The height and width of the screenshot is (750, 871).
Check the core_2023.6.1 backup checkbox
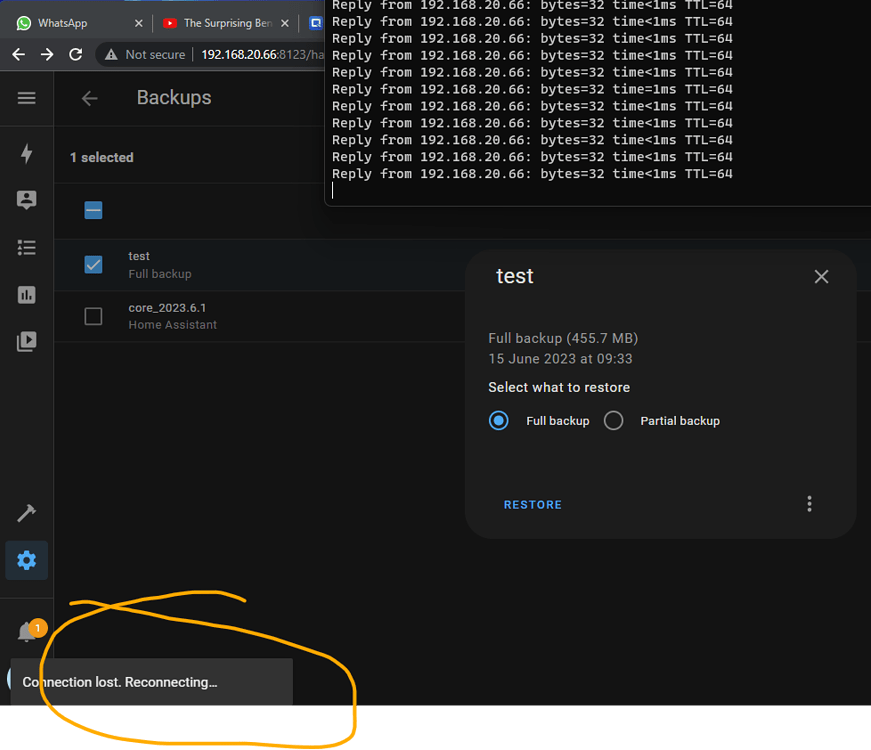coord(93,315)
